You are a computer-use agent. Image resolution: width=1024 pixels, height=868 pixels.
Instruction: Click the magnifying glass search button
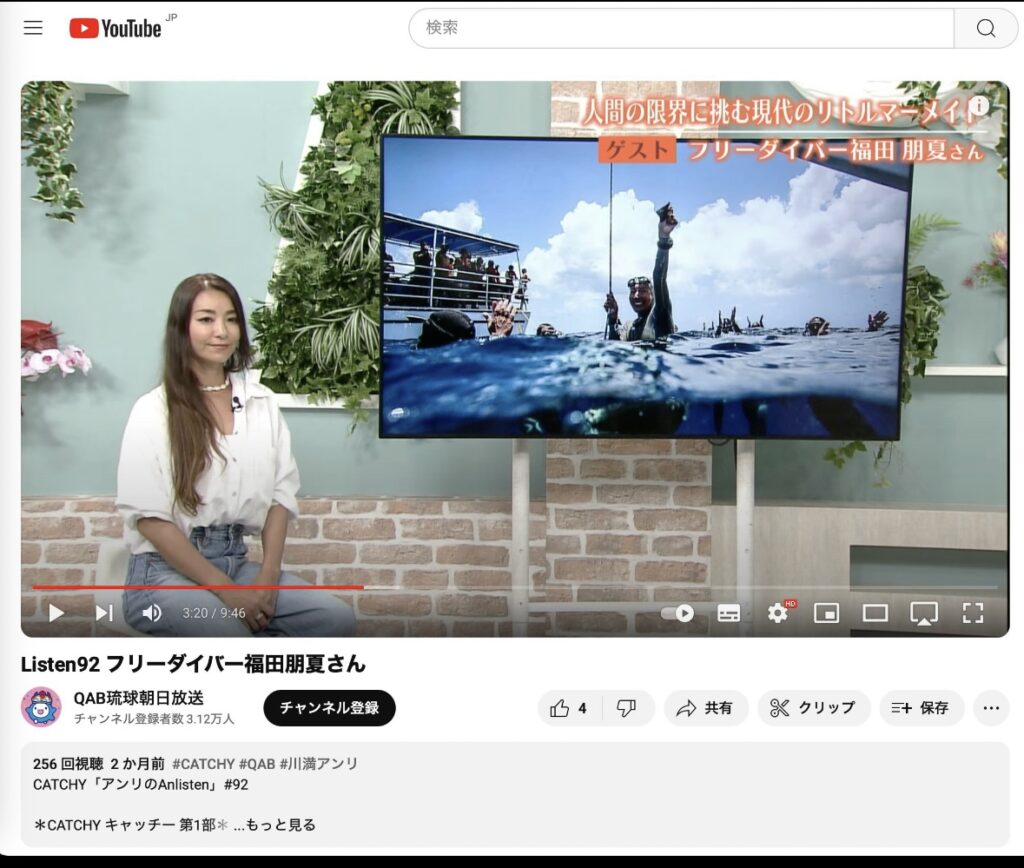985,28
